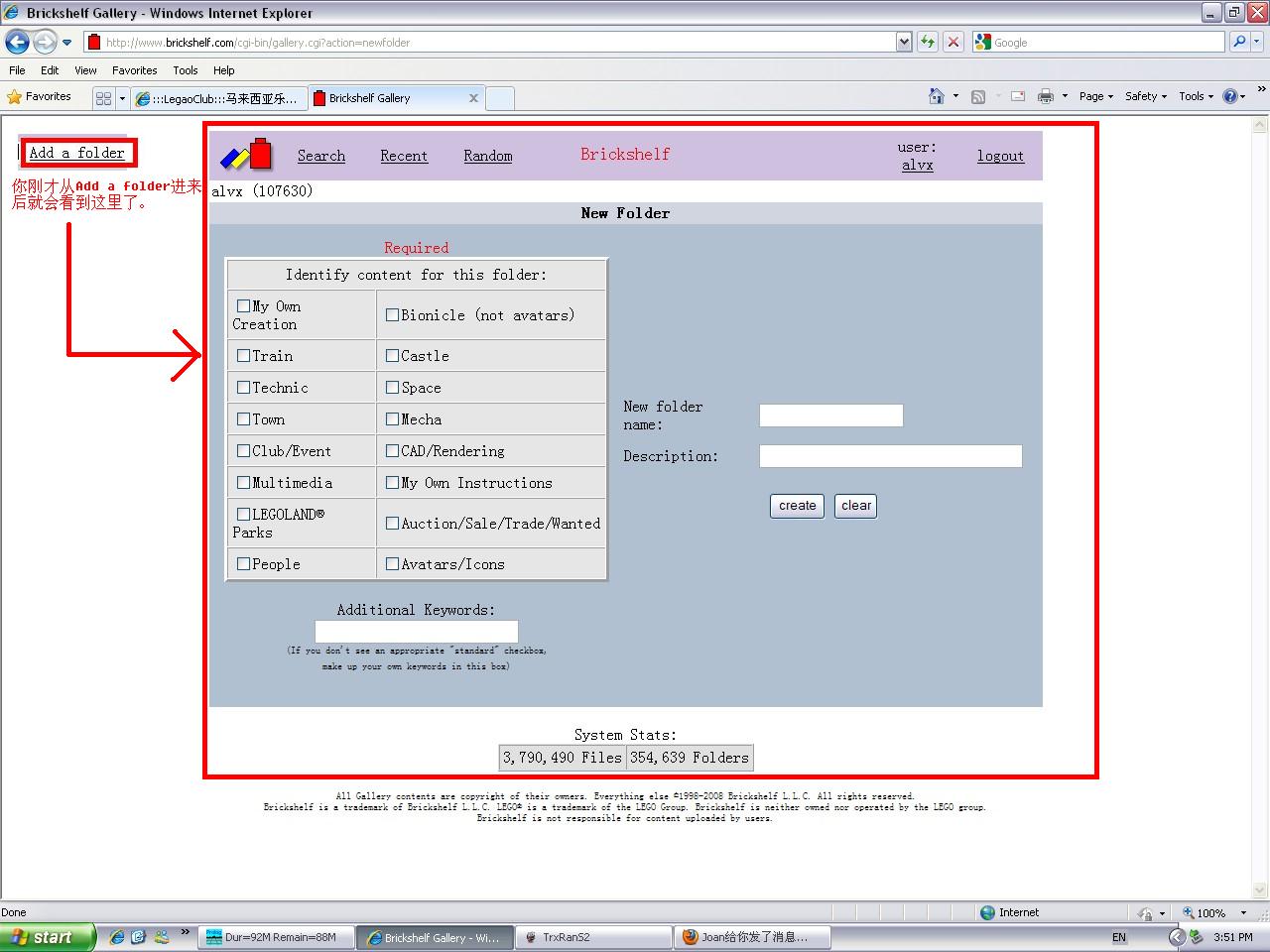Image resolution: width=1270 pixels, height=952 pixels.
Task: Check the My Own Creation checkbox
Action: [x=244, y=306]
